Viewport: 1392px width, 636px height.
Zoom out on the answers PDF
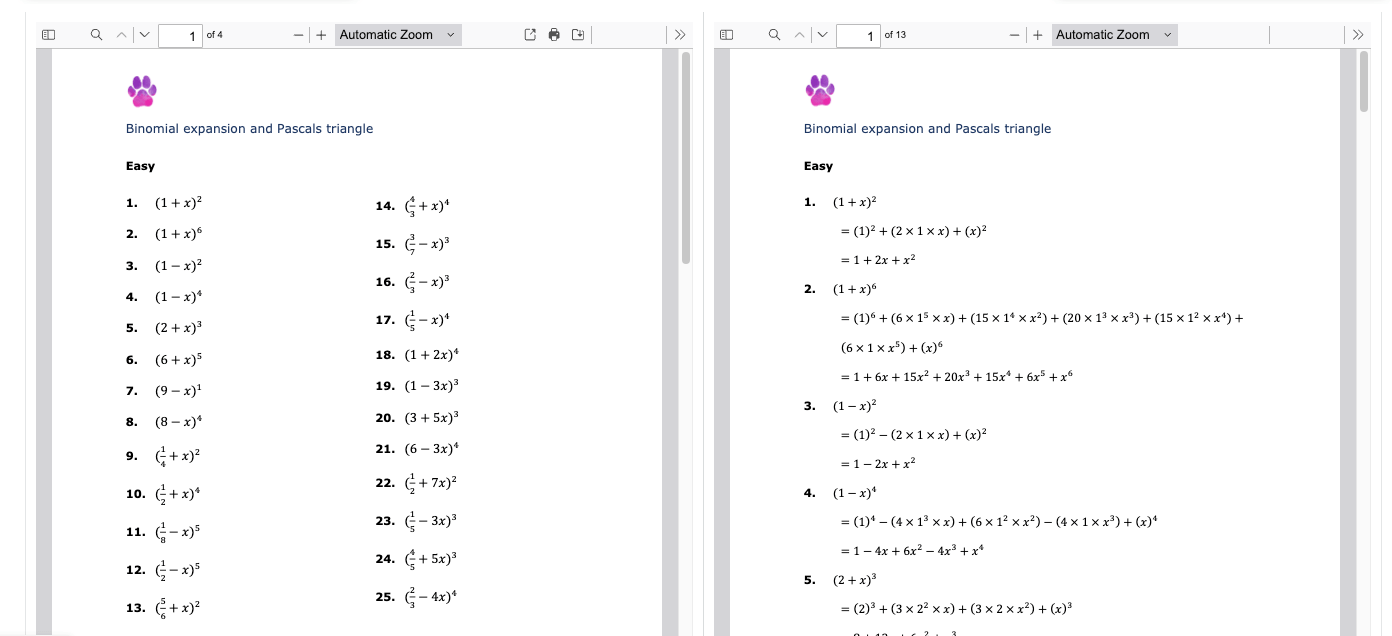click(1014, 33)
